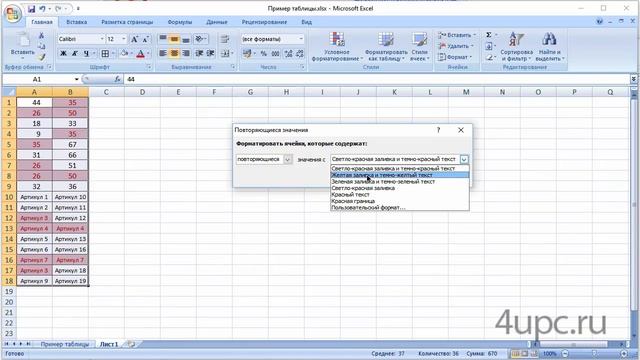Select Красный текст list option
Image resolution: width=640 pixels, height=360 pixels.
[400, 194]
